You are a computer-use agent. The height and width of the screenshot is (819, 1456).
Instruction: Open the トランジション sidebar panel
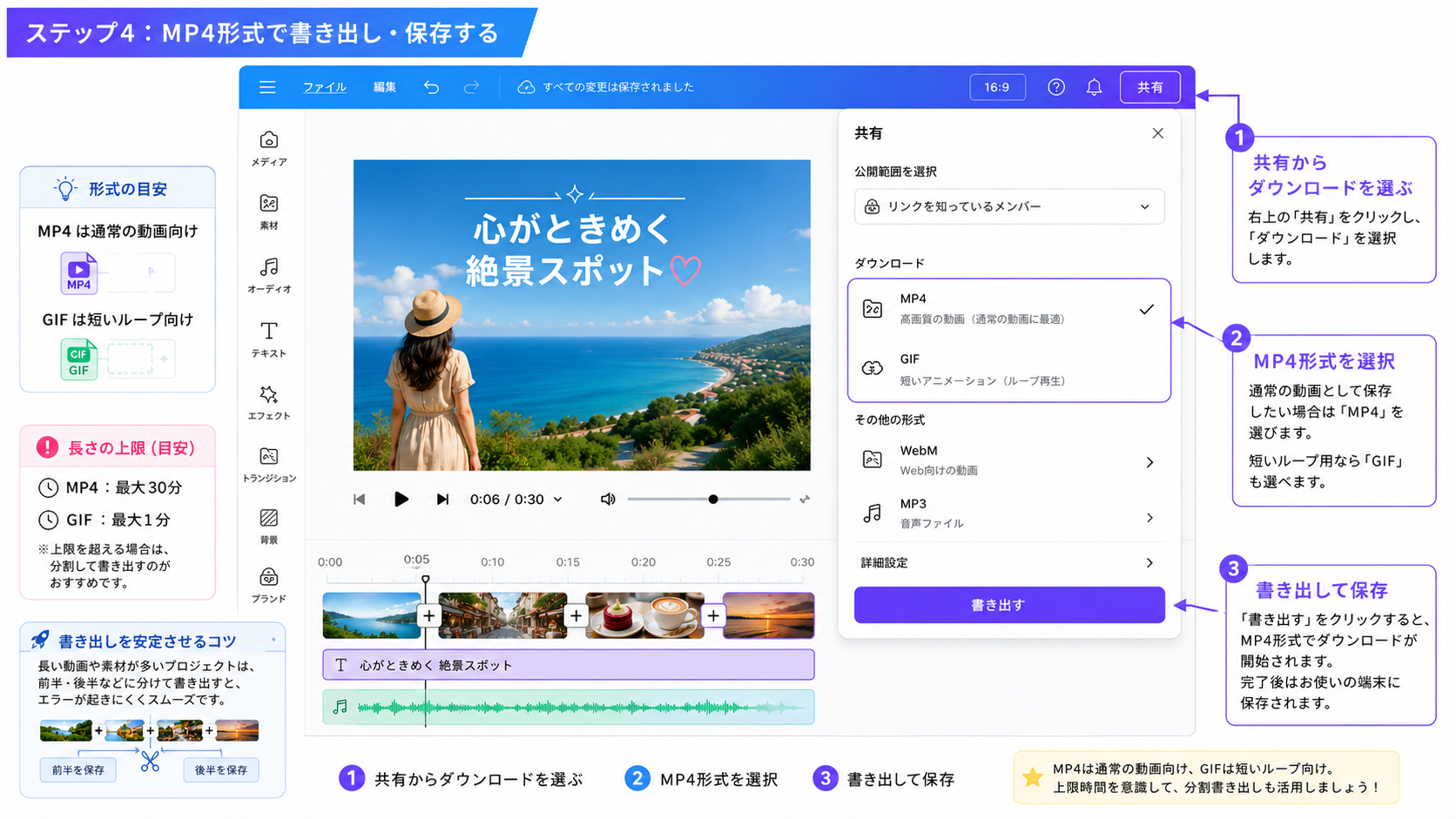269,465
